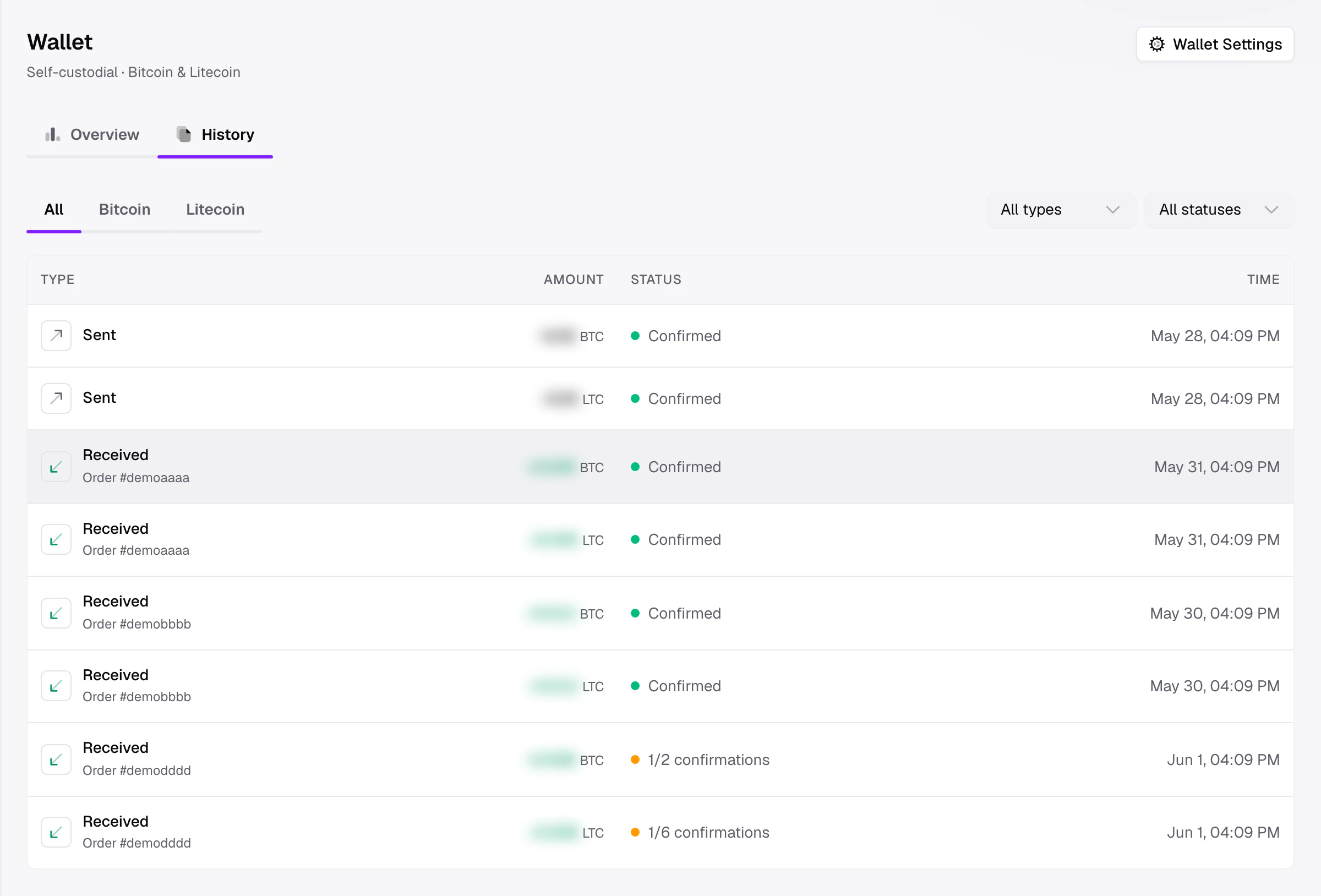Switch to the Overview tab
Viewport: 1321px width, 896px height.
pos(92,135)
